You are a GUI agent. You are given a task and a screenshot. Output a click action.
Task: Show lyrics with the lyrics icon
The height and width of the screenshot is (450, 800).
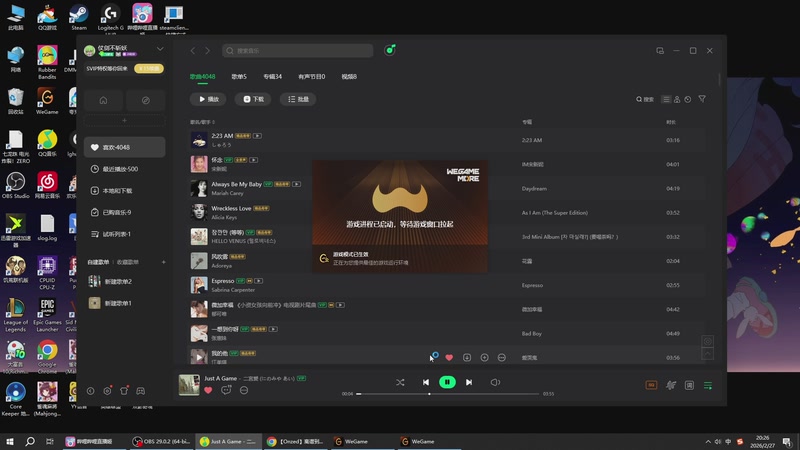coord(689,385)
